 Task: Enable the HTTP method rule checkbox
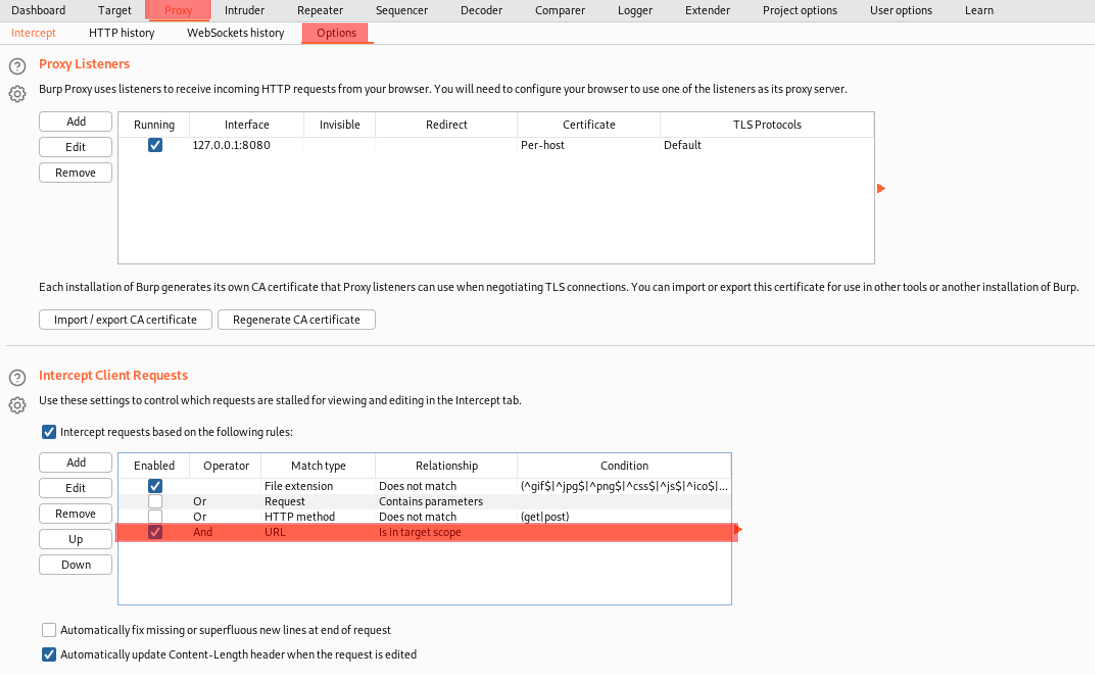click(x=155, y=517)
